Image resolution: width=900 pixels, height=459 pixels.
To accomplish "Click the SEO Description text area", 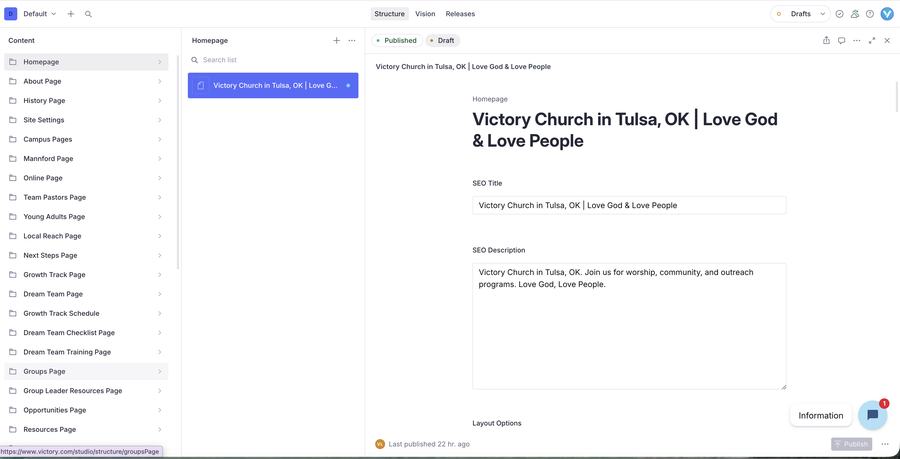I will pos(629,326).
